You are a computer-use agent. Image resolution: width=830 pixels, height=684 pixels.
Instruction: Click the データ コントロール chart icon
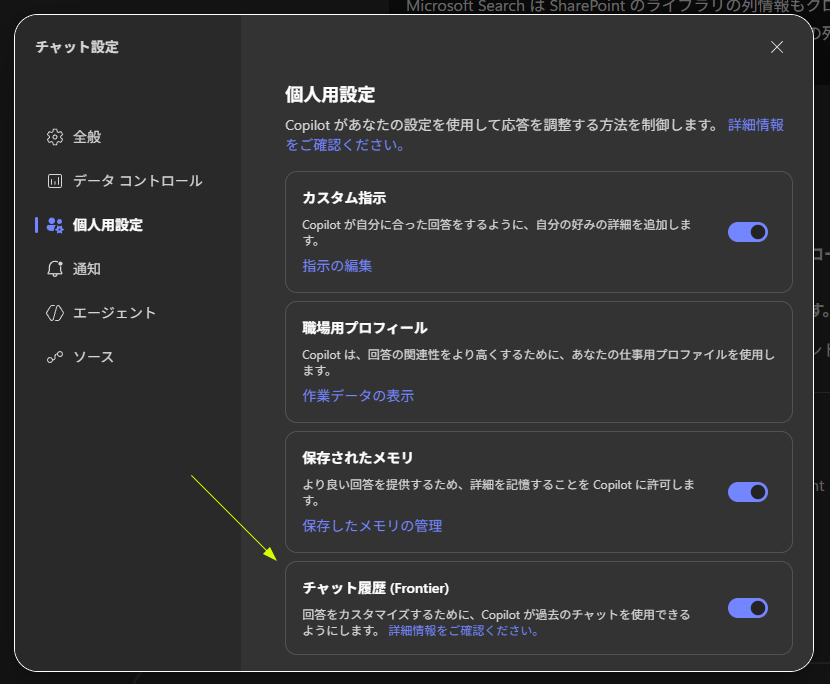[55, 181]
